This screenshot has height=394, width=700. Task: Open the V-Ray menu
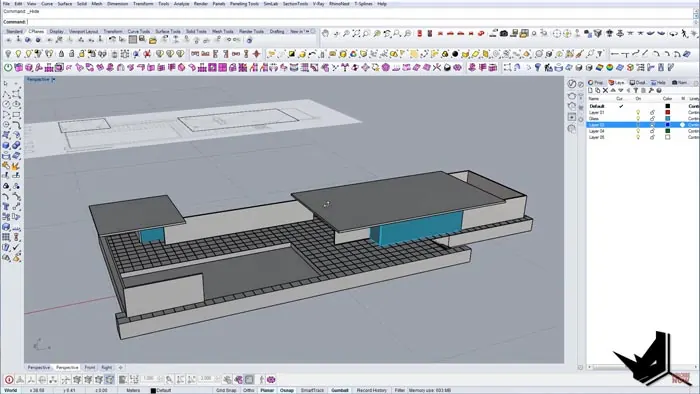point(318,4)
